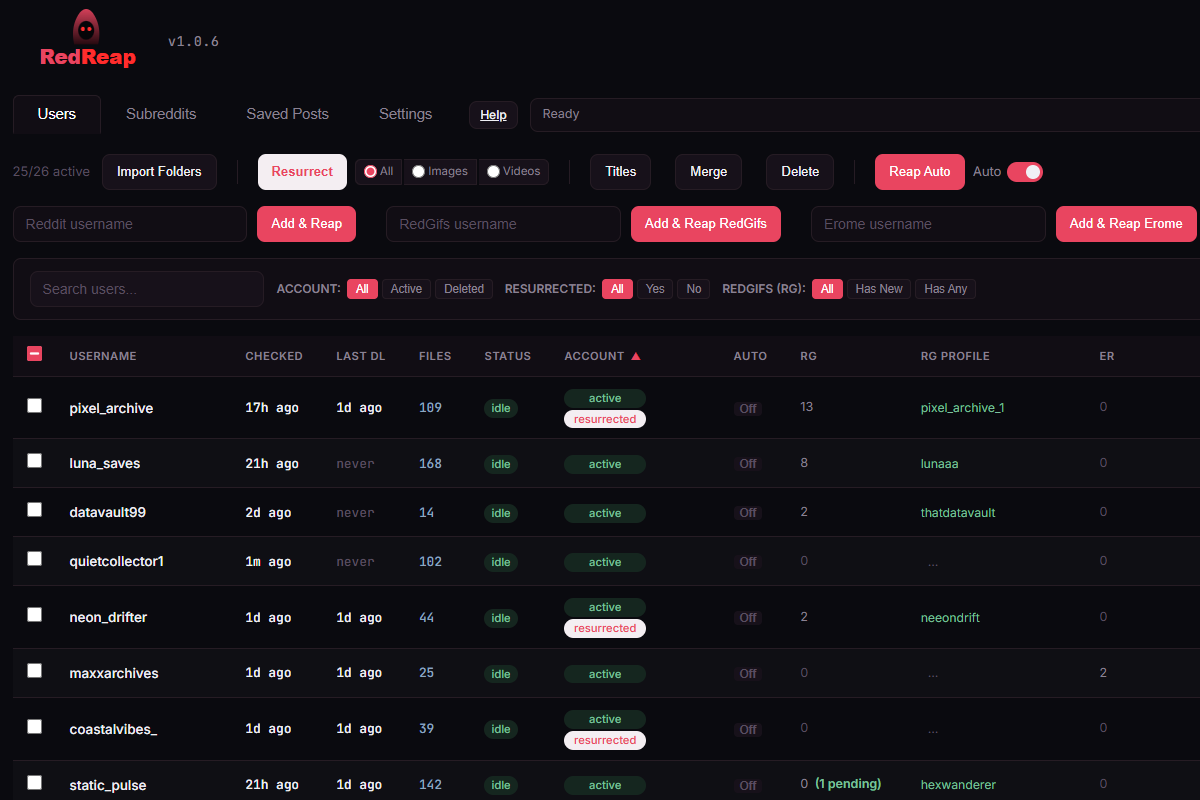The image size is (1200, 800).
Task: Select the "Images" media filter radio button
Action: tap(418, 170)
